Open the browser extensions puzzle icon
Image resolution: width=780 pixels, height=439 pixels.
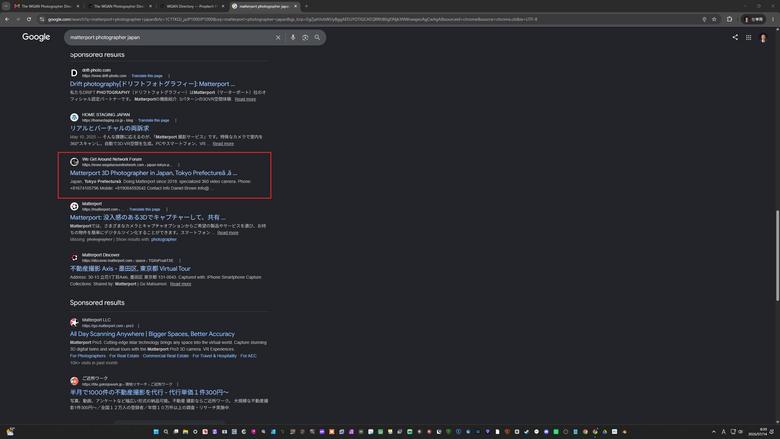[x=730, y=19]
